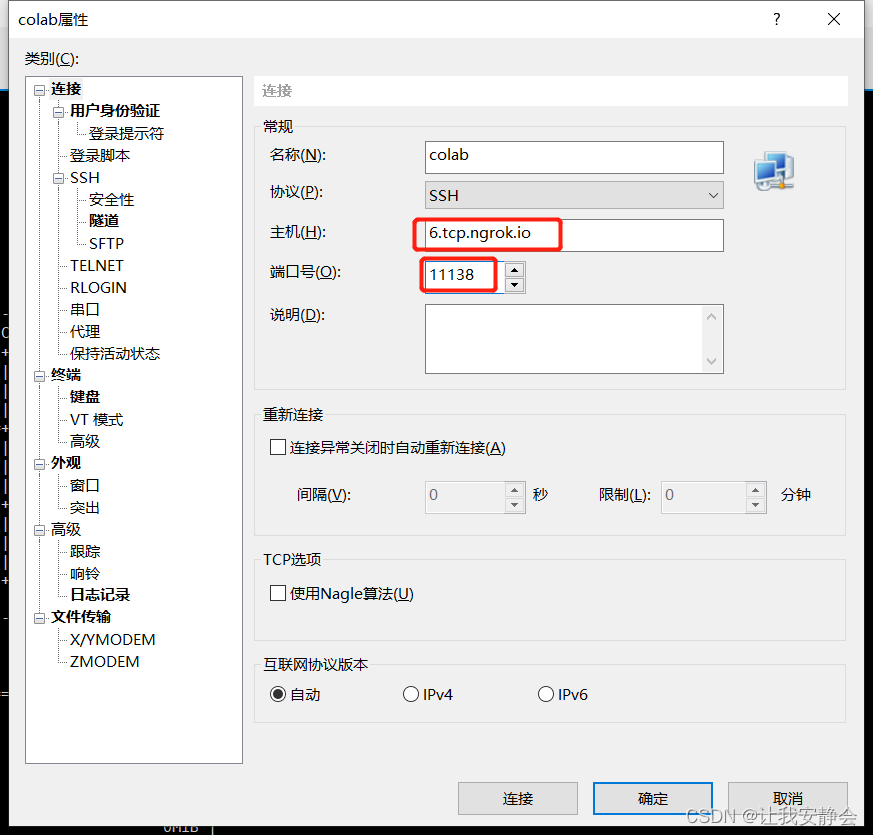This screenshot has height=835, width=873.
Task: Collapse the 高级 category tree node
Action: tap(40, 531)
